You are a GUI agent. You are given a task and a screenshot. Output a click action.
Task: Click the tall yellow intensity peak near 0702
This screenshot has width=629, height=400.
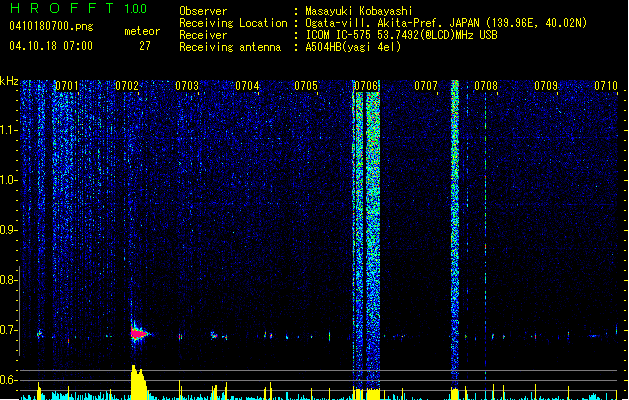tap(138, 382)
